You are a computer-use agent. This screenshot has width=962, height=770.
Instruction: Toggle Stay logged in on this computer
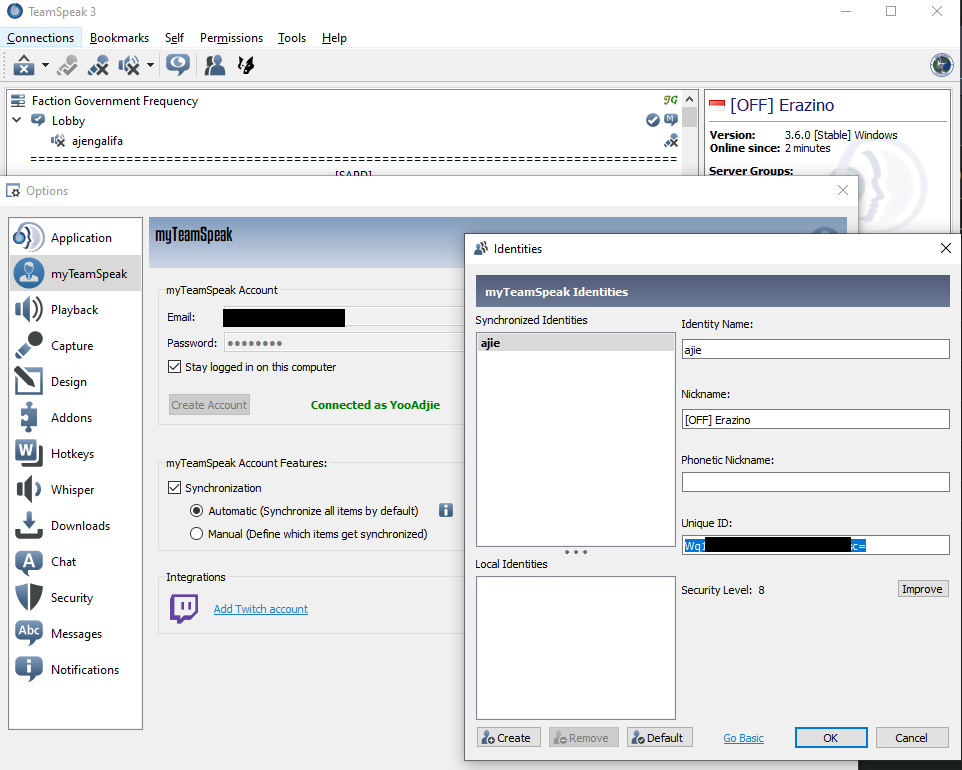(x=174, y=367)
